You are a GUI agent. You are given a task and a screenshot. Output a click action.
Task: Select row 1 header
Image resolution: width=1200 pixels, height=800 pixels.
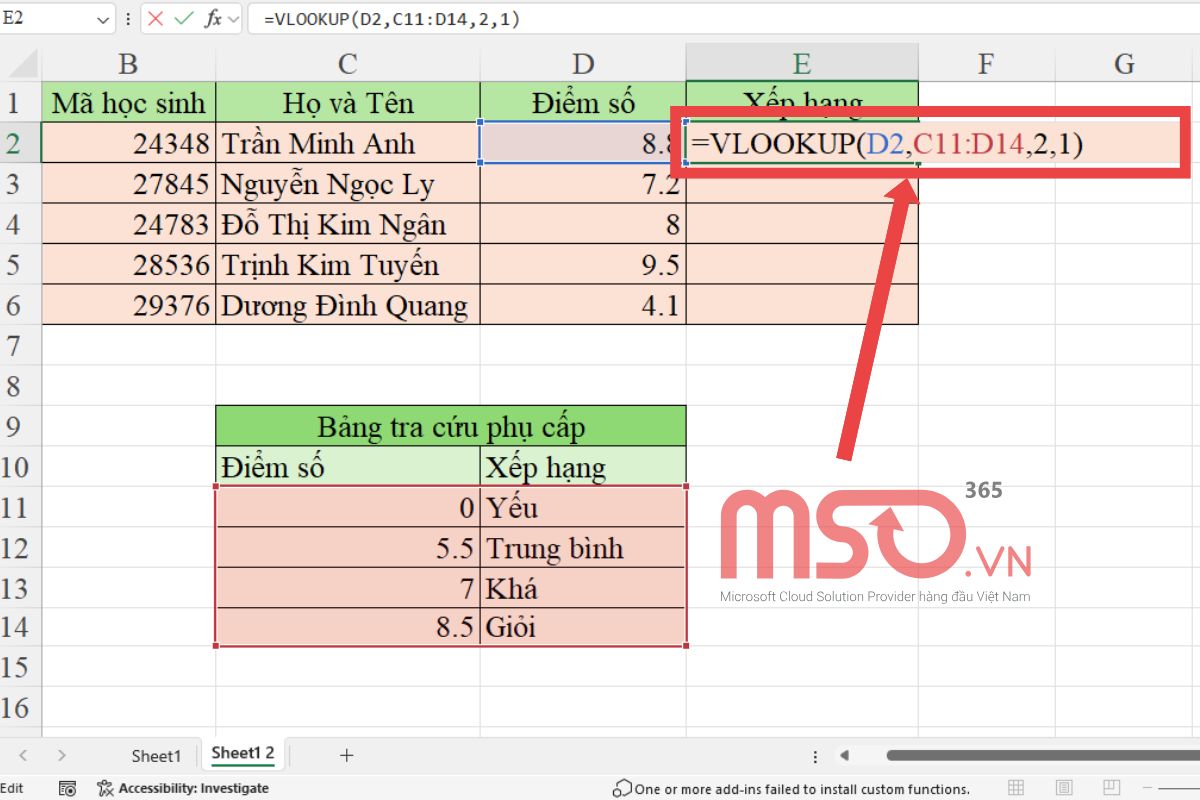[x=20, y=102]
